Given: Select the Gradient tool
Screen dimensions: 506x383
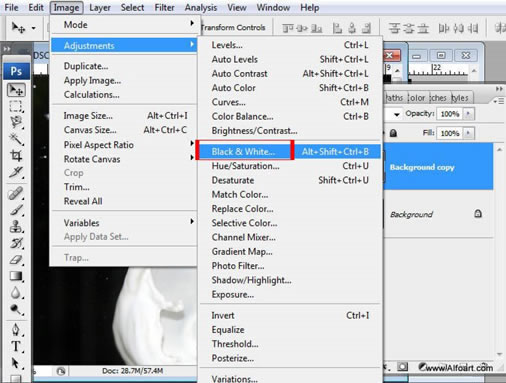Looking at the screenshot, I should pyautogui.click(x=16, y=276).
